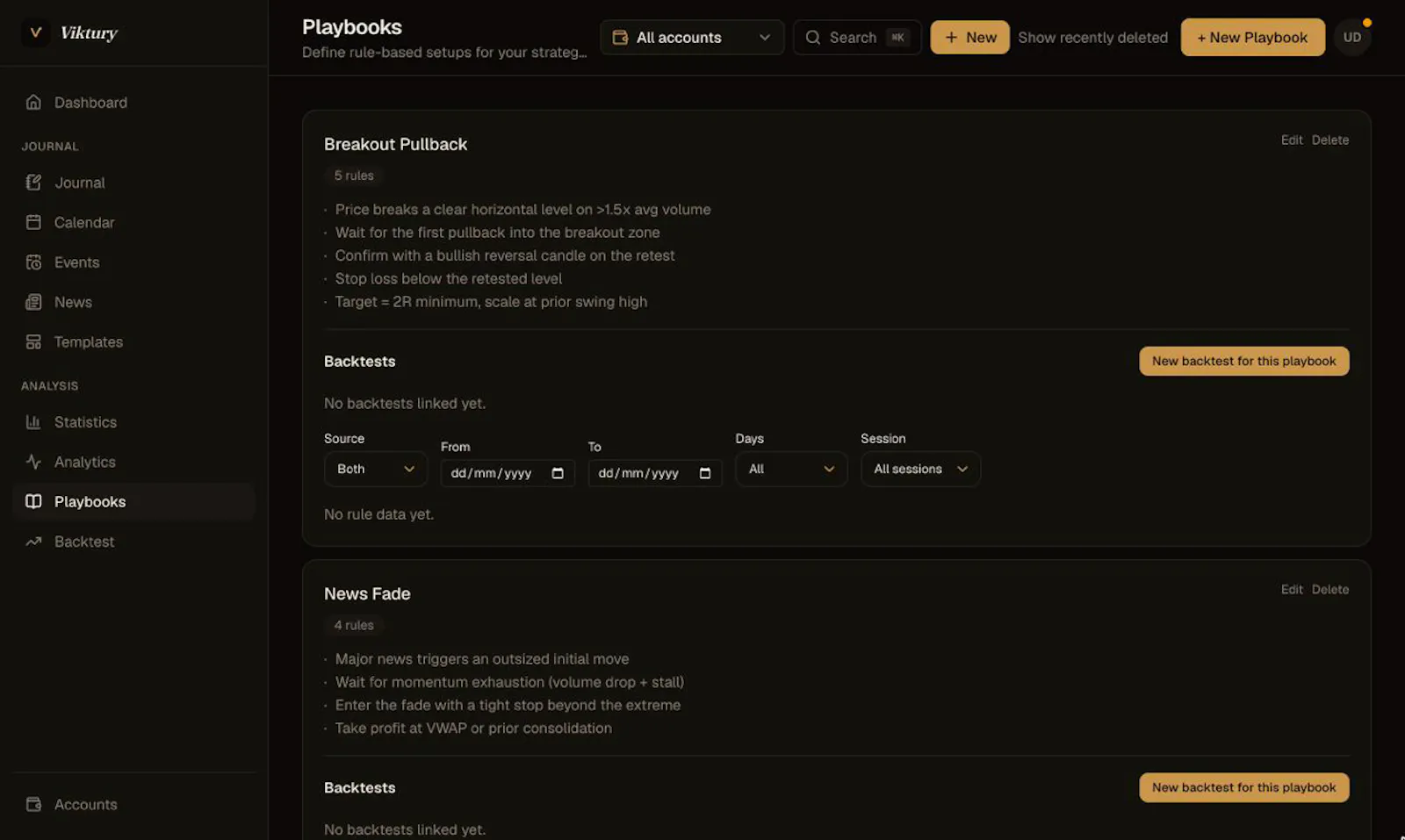Click 'Wait for the first pullback' rule
The height and width of the screenshot is (840, 1405).
click(x=497, y=233)
